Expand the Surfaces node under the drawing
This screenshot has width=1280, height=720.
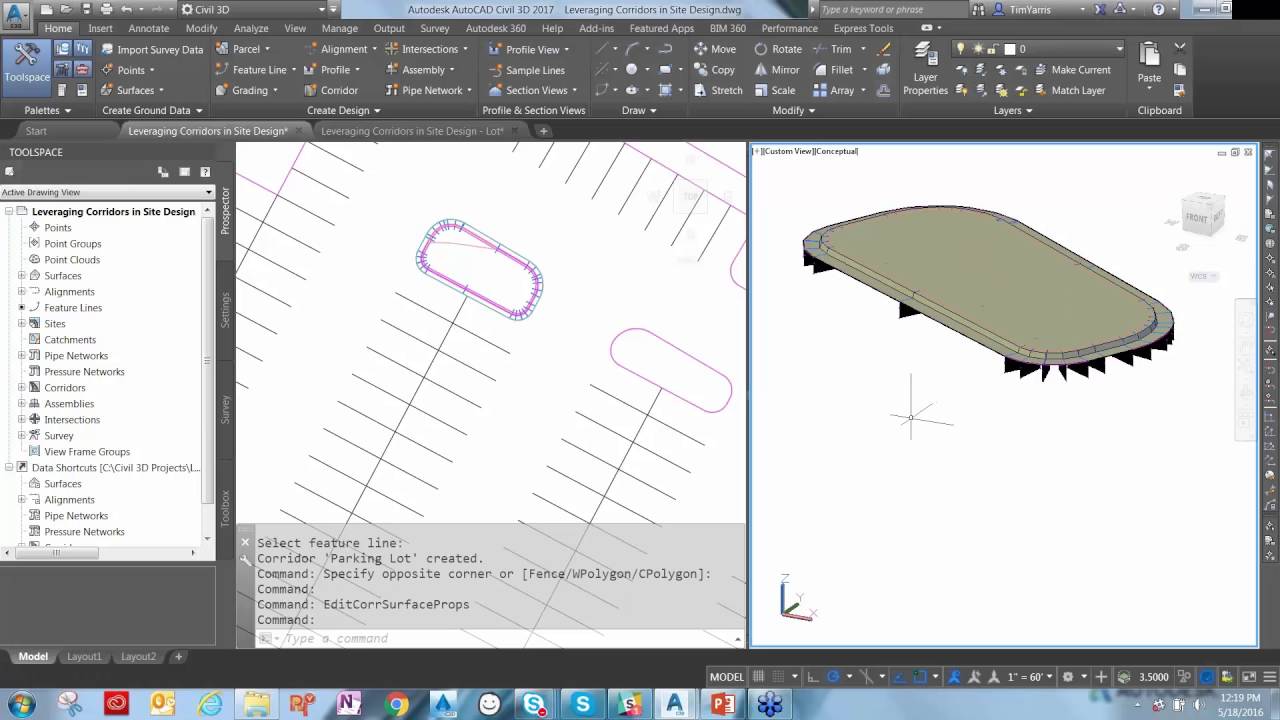(21, 276)
